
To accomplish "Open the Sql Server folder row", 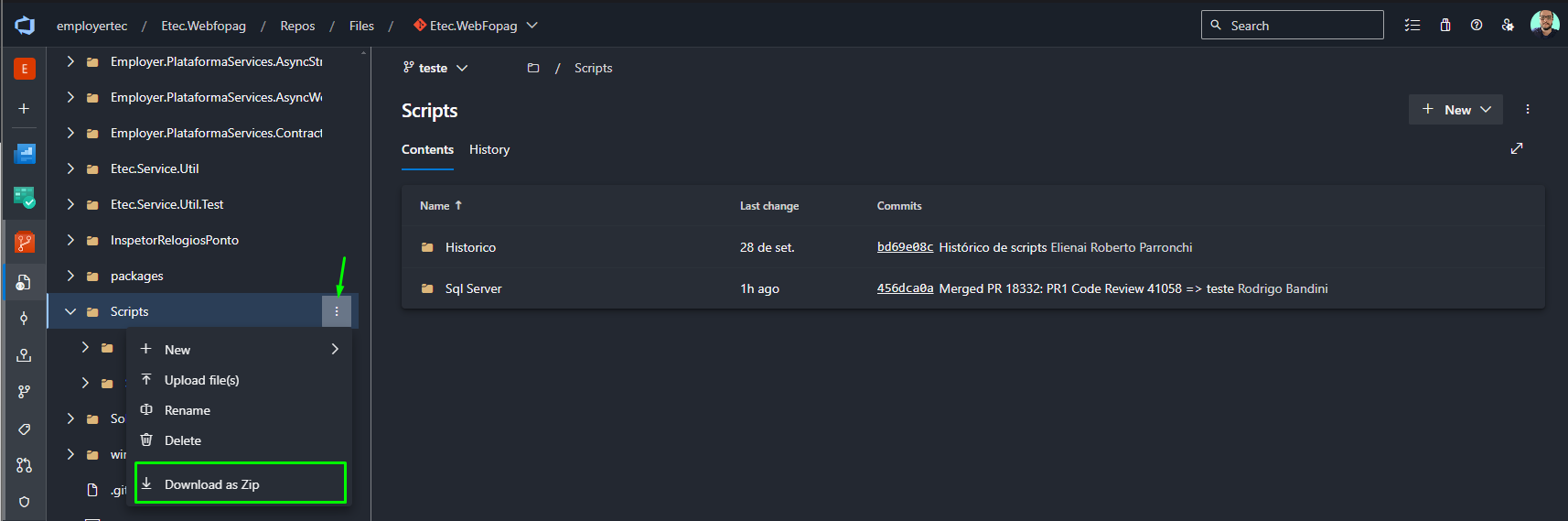I will pyautogui.click(x=972, y=288).
